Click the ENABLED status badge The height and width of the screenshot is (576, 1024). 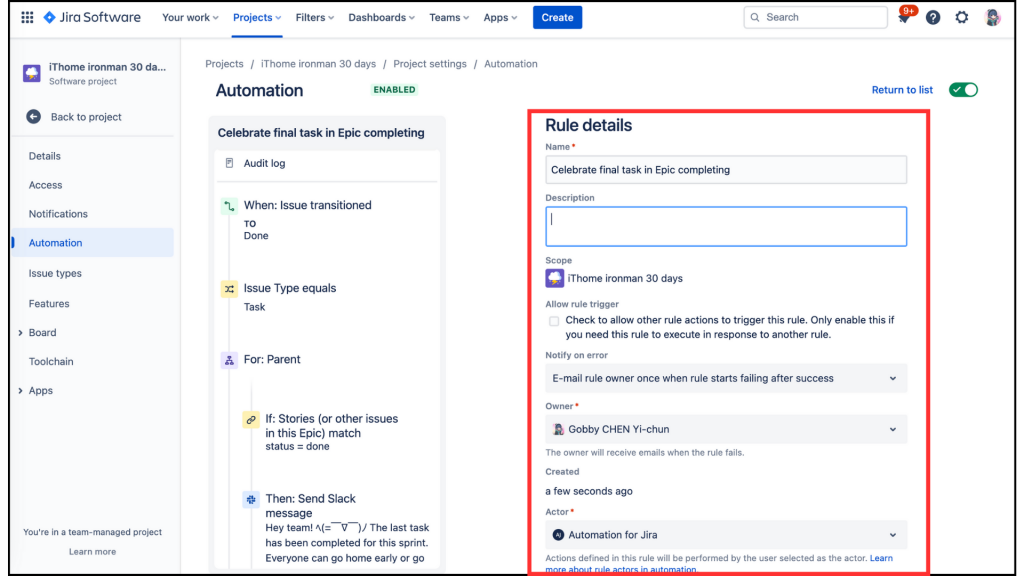pyautogui.click(x=394, y=89)
